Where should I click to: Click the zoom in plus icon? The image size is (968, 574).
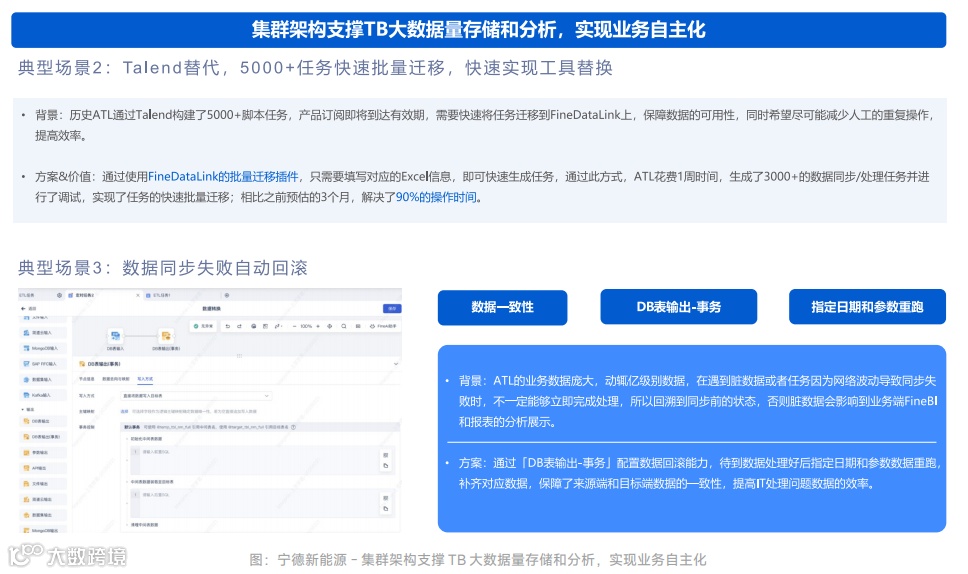tap(318, 326)
